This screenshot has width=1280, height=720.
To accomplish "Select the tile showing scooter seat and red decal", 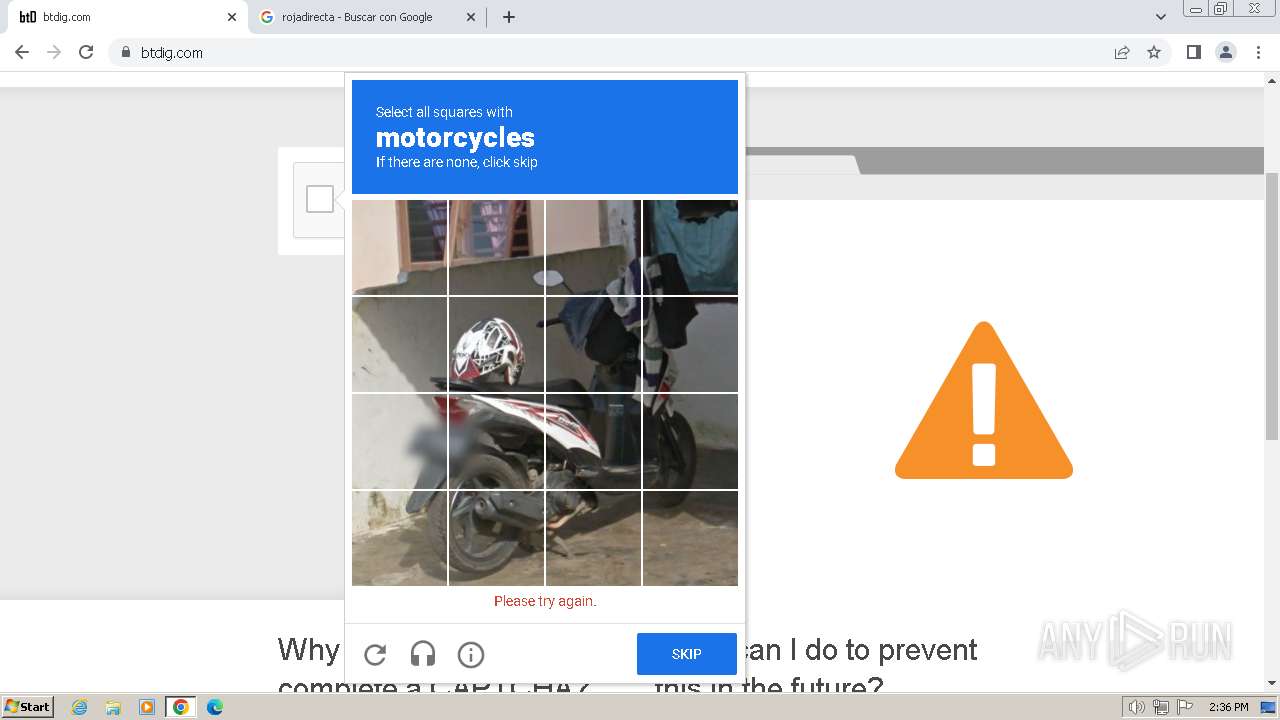I will [593, 441].
